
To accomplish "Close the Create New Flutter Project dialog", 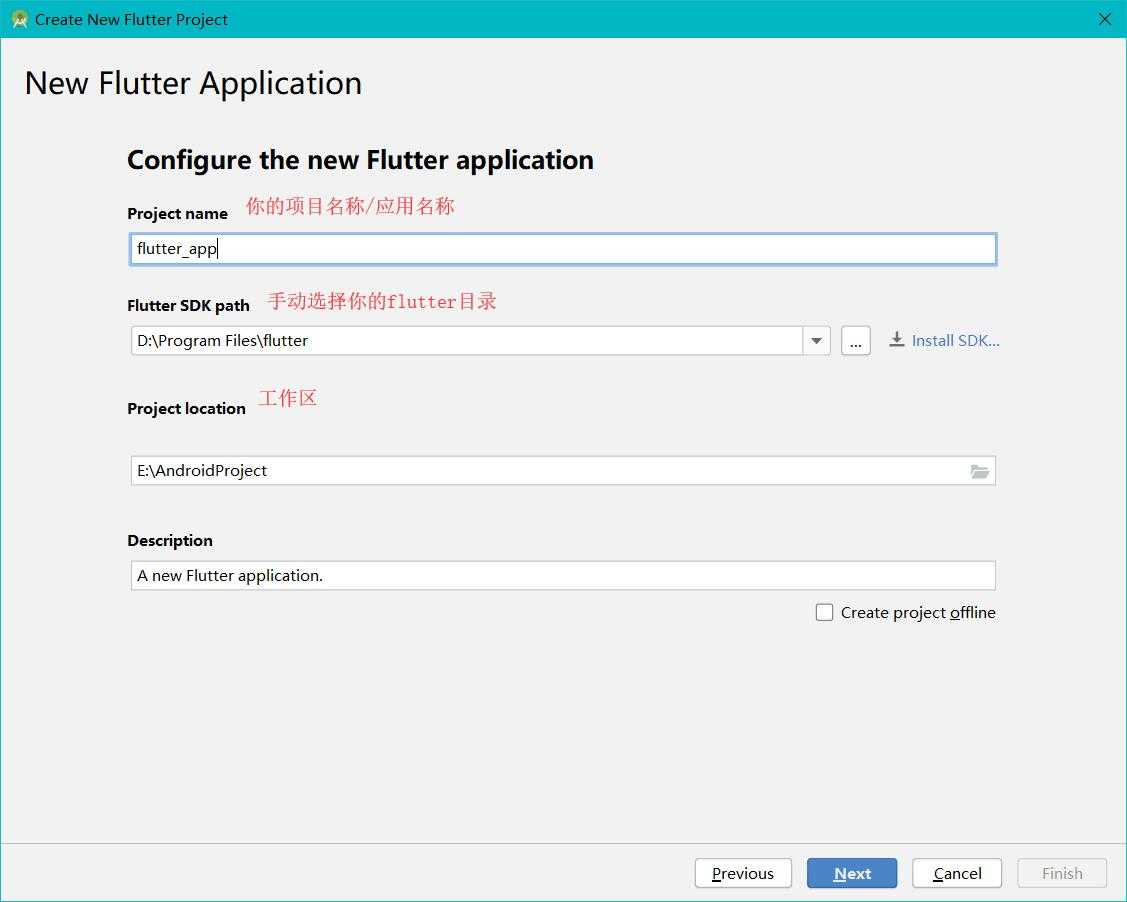I will pyautogui.click(x=1105, y=19).
